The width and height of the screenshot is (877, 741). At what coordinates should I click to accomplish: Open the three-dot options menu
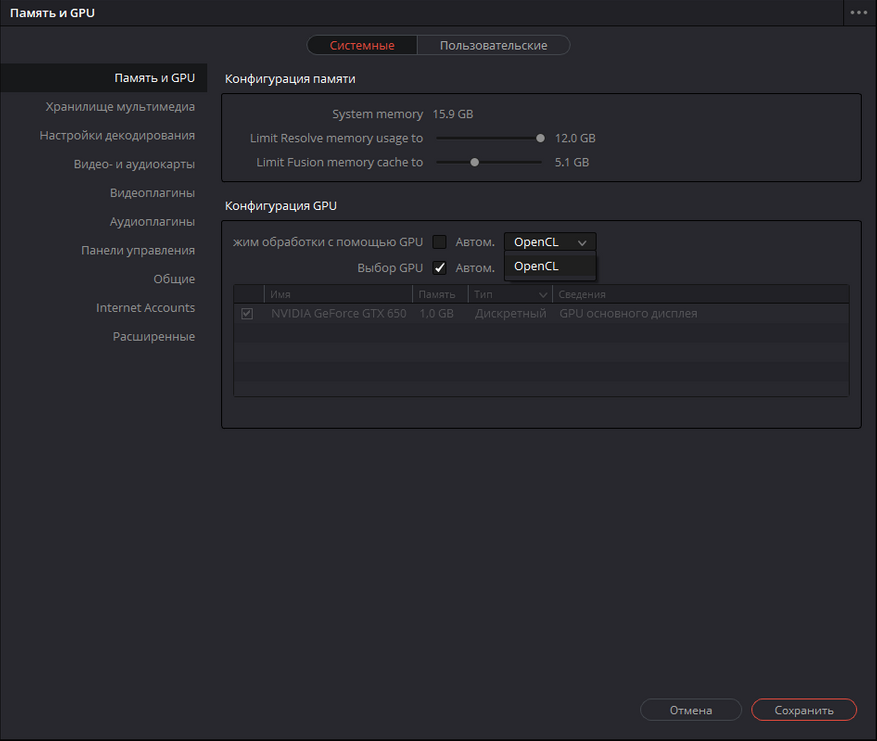(859, 12)
